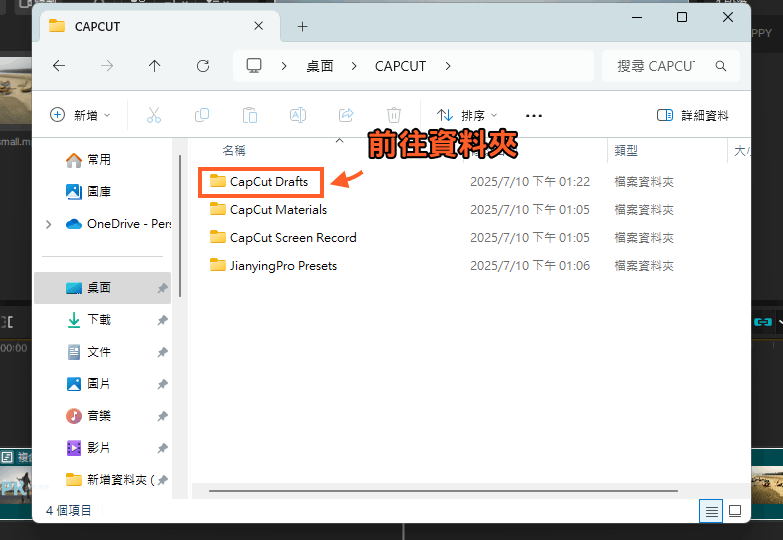Refresh the CAPCUT folder view
Image resolution: width=783 pixels, height=540 pixels.
click(203, 66)
